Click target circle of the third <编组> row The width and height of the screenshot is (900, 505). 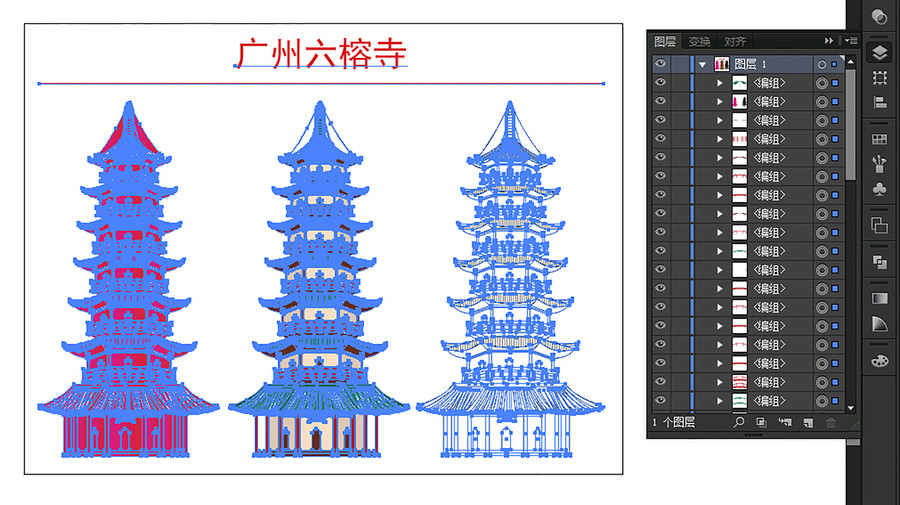[x=822, y=121]
